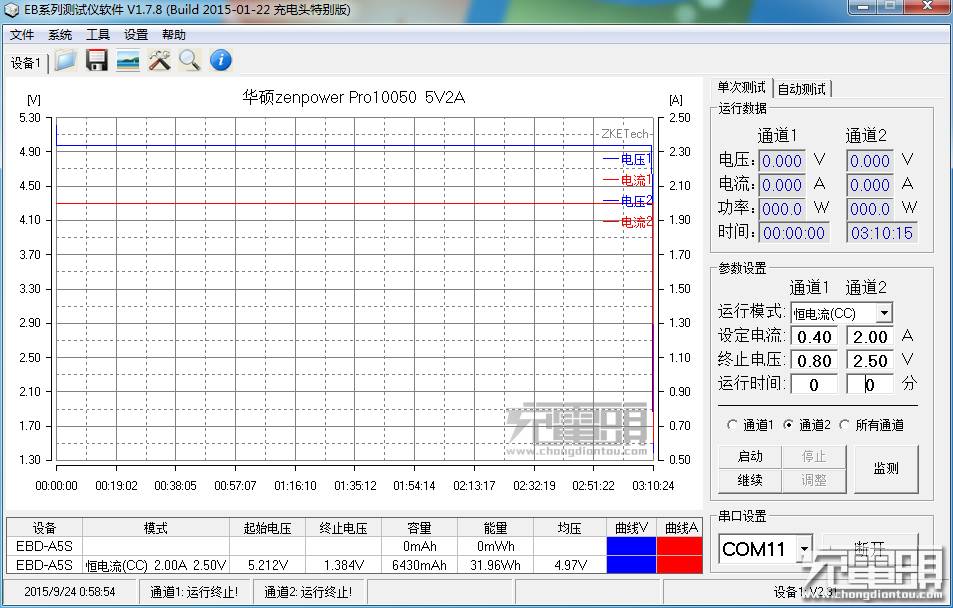Click first row blue 曲线V color swatch

(631, 546)
